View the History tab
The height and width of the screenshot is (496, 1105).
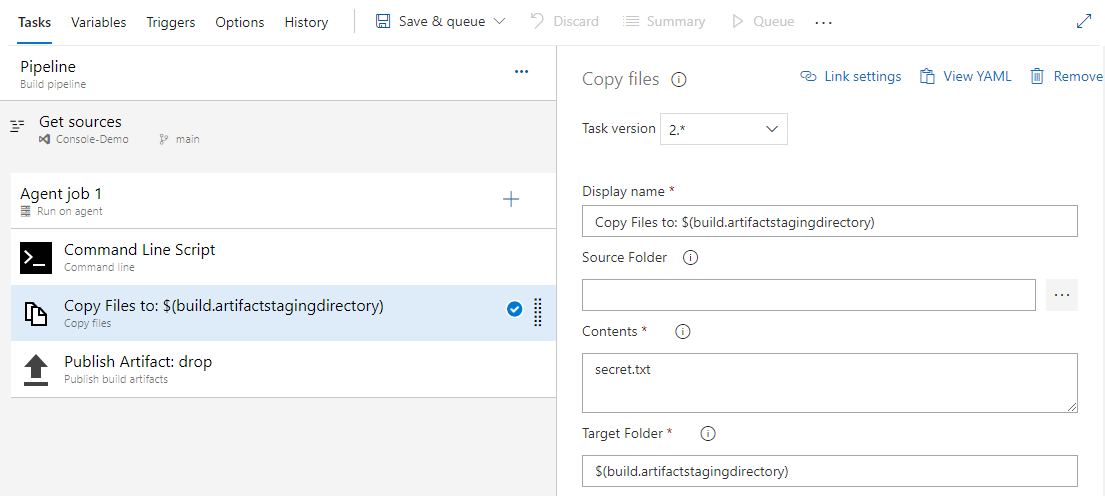(x=307, y=22)
